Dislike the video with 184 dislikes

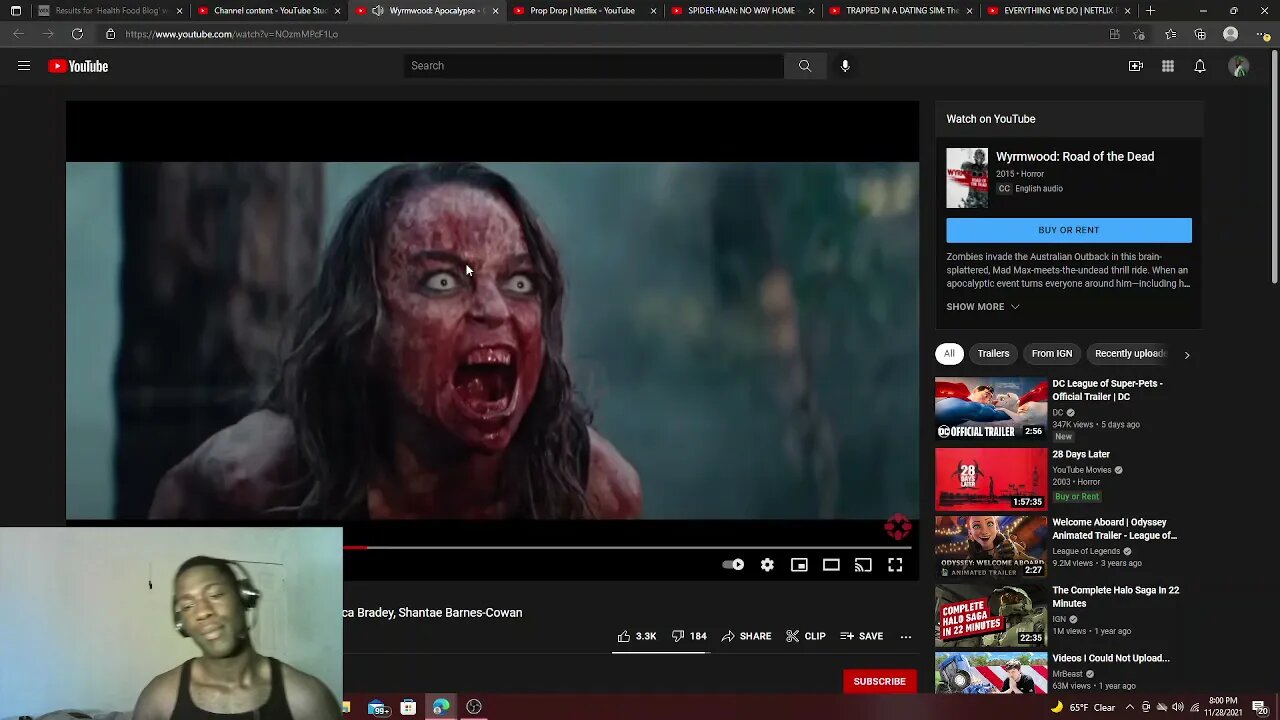point(689,636)
